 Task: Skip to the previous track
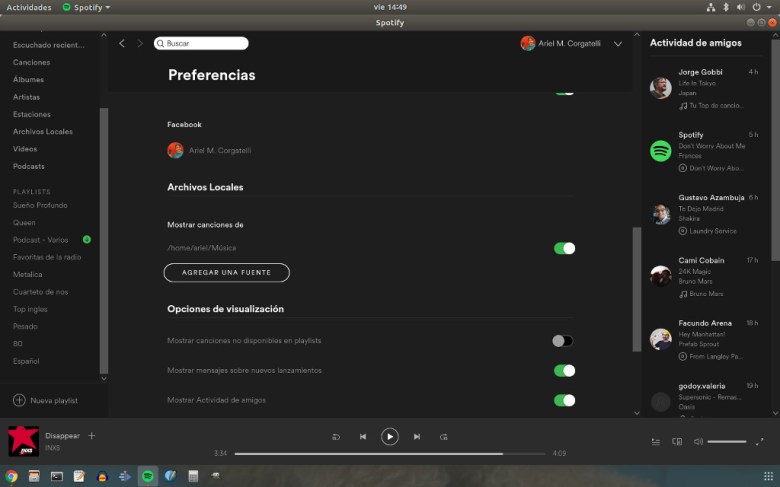(363, 436)
